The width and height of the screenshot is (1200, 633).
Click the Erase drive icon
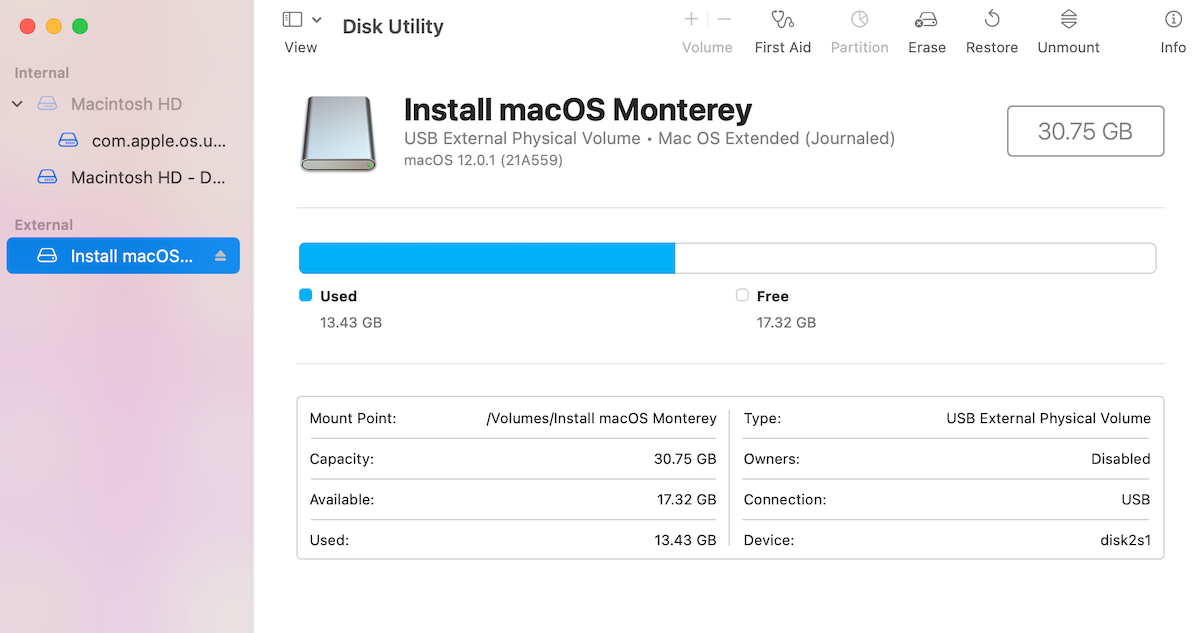point(926,19)
